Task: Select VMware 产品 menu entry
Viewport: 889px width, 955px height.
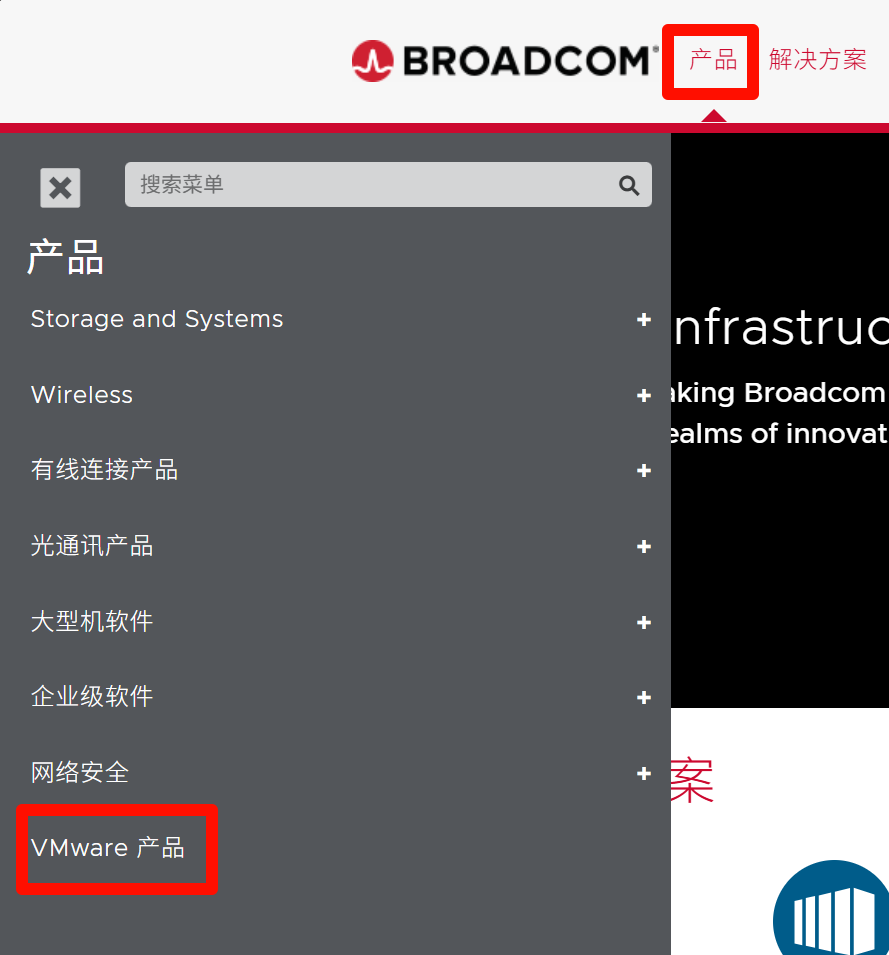Action: click(108, 848)
